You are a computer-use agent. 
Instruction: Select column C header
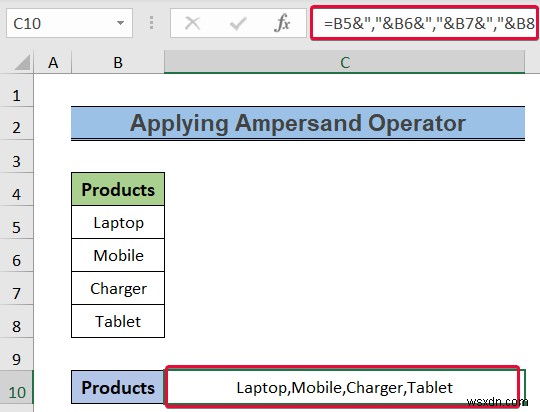(x=345, y=63)
